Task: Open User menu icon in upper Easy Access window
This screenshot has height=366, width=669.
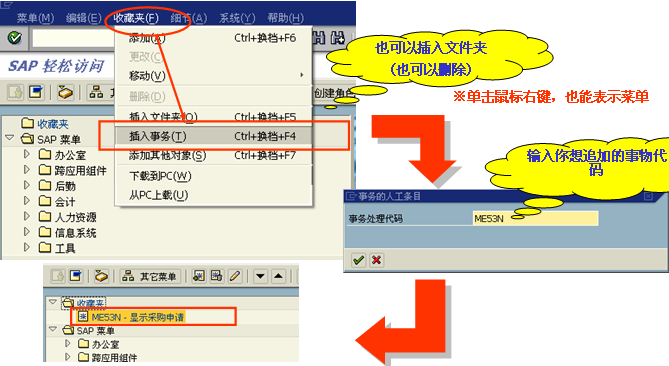Action: click(x=15, y=92)
